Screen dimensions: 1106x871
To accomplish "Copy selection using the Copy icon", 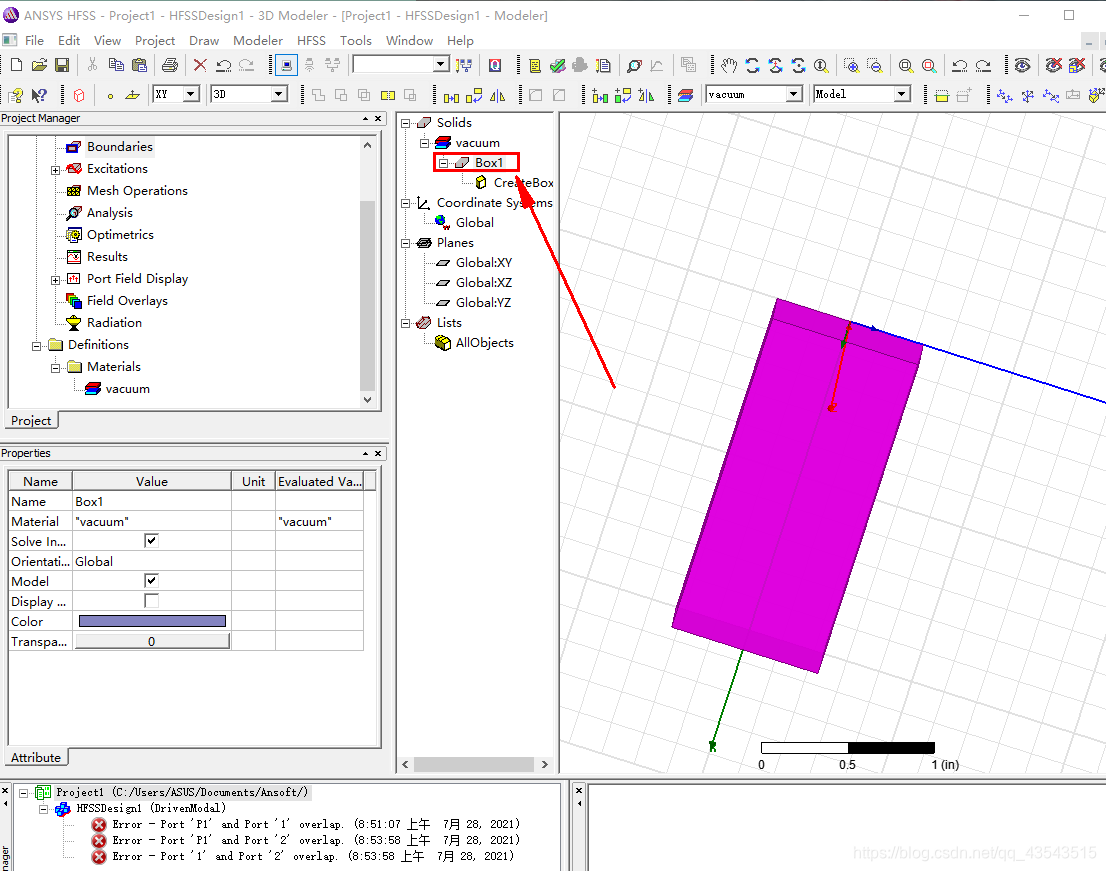I will coord(116,66).
